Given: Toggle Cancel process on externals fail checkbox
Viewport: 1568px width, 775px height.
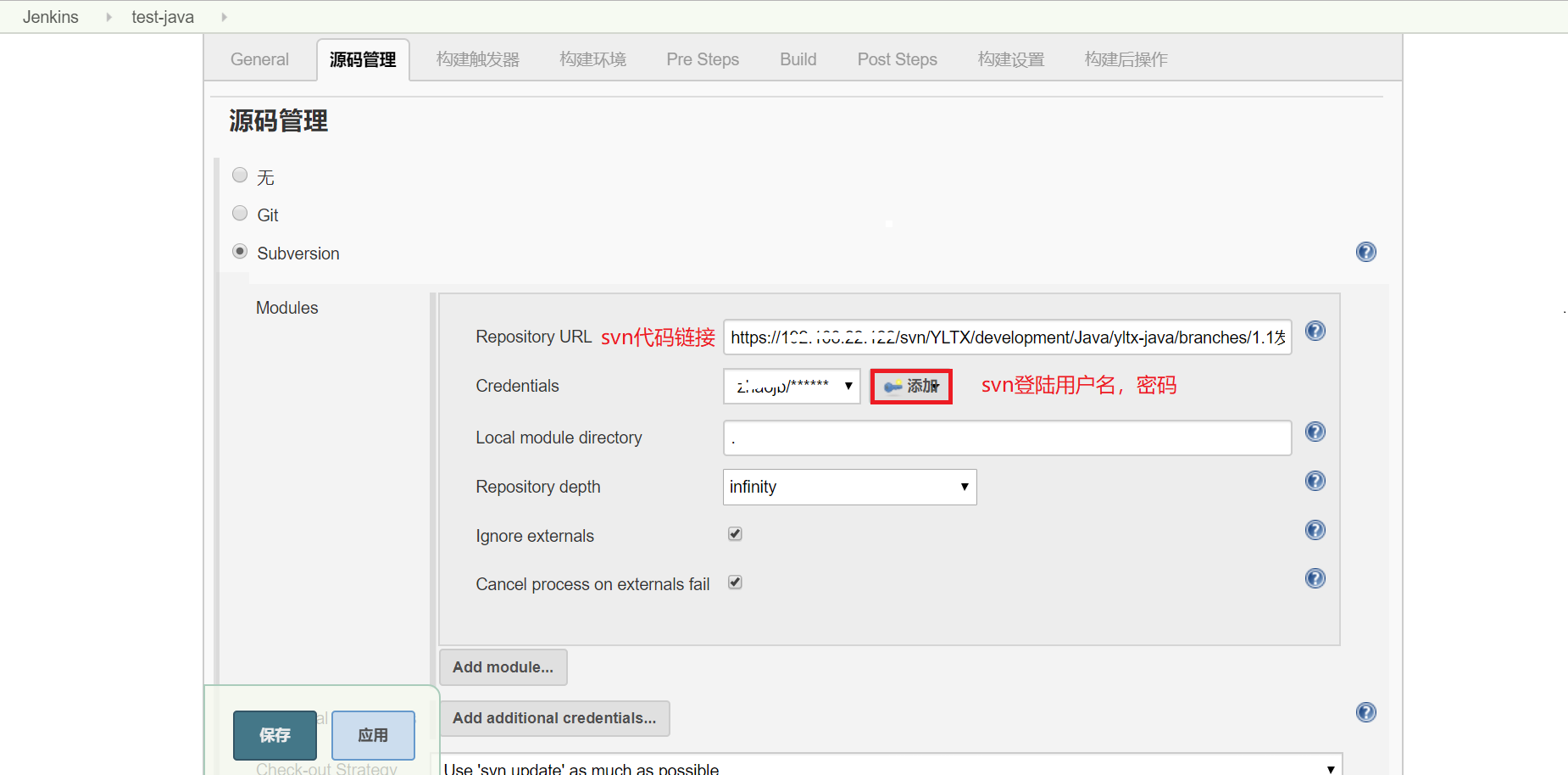Looking at the screenshot, I should [x=735, y=583].
